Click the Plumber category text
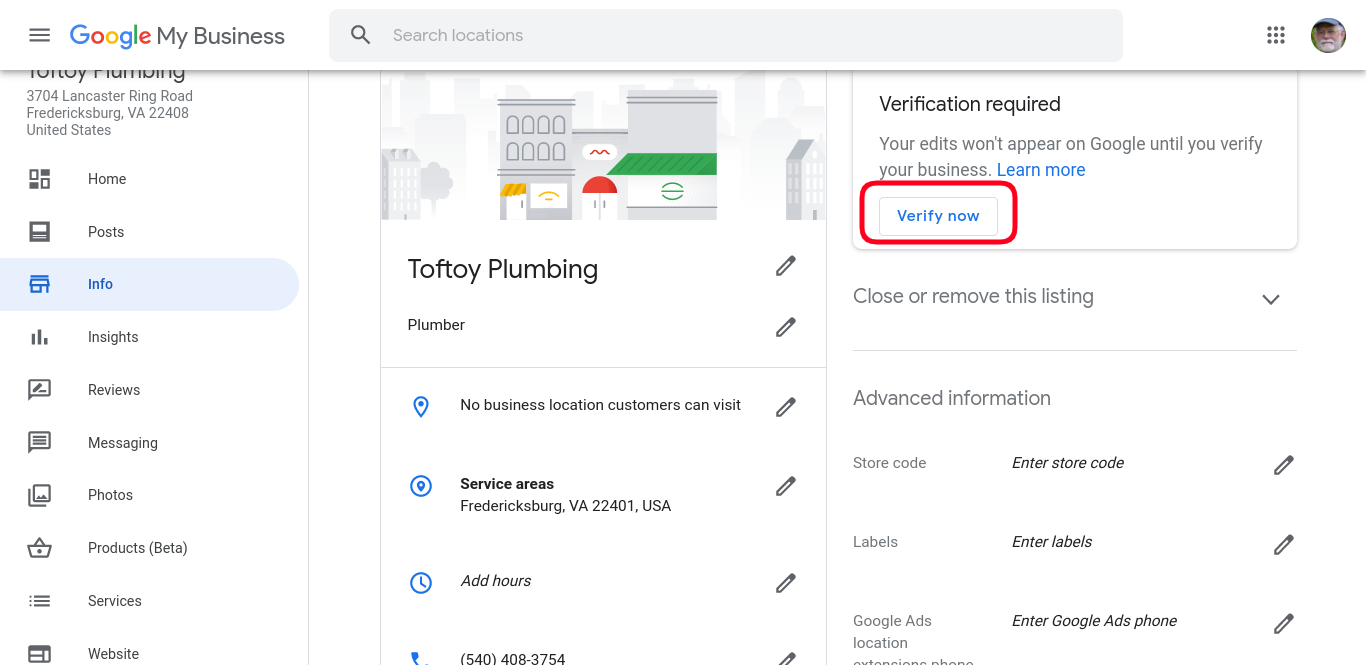The image size is (1366, 665). point(436,325)
